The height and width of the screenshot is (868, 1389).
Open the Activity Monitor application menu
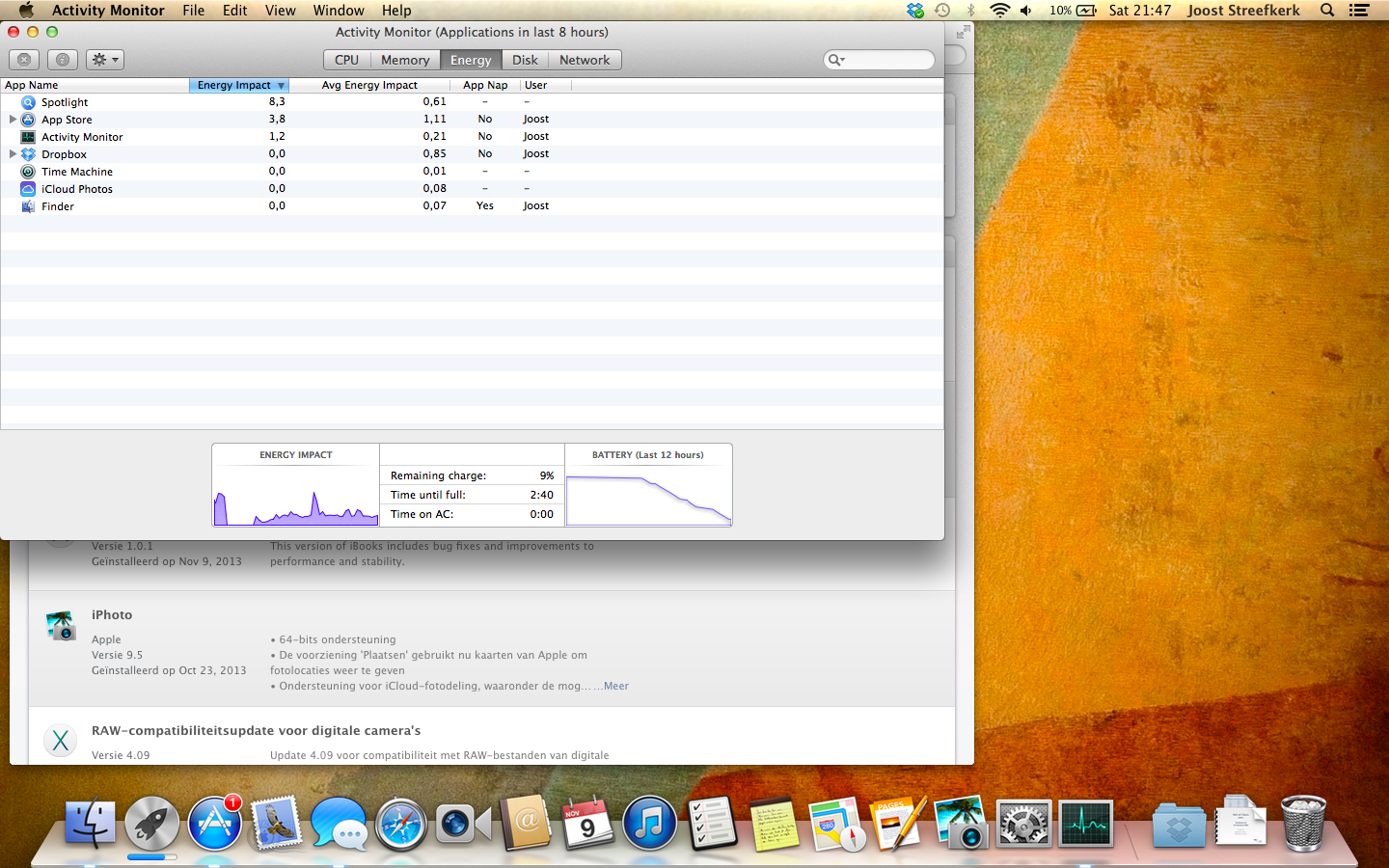tap(108, 11)
